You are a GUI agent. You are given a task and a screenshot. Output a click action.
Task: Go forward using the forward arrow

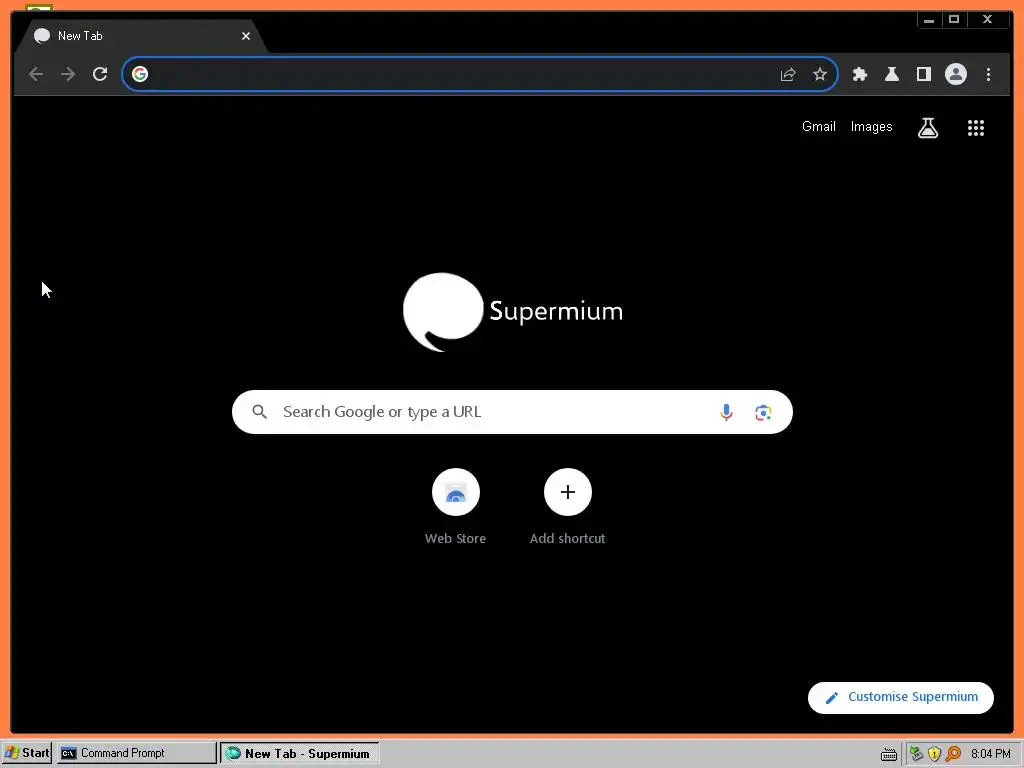coord(68,74)
